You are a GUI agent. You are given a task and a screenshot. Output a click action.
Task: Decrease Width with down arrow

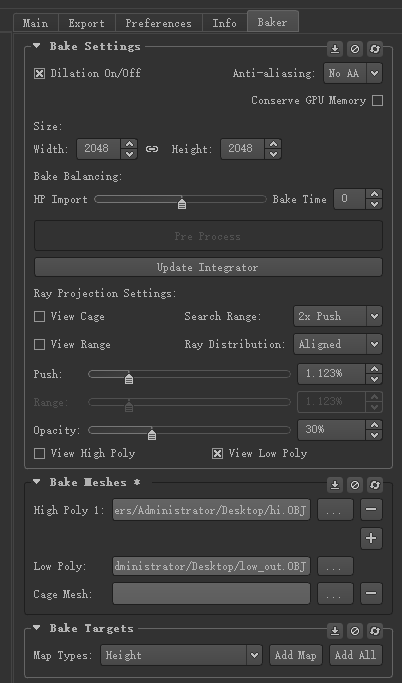tap(129, 154)
